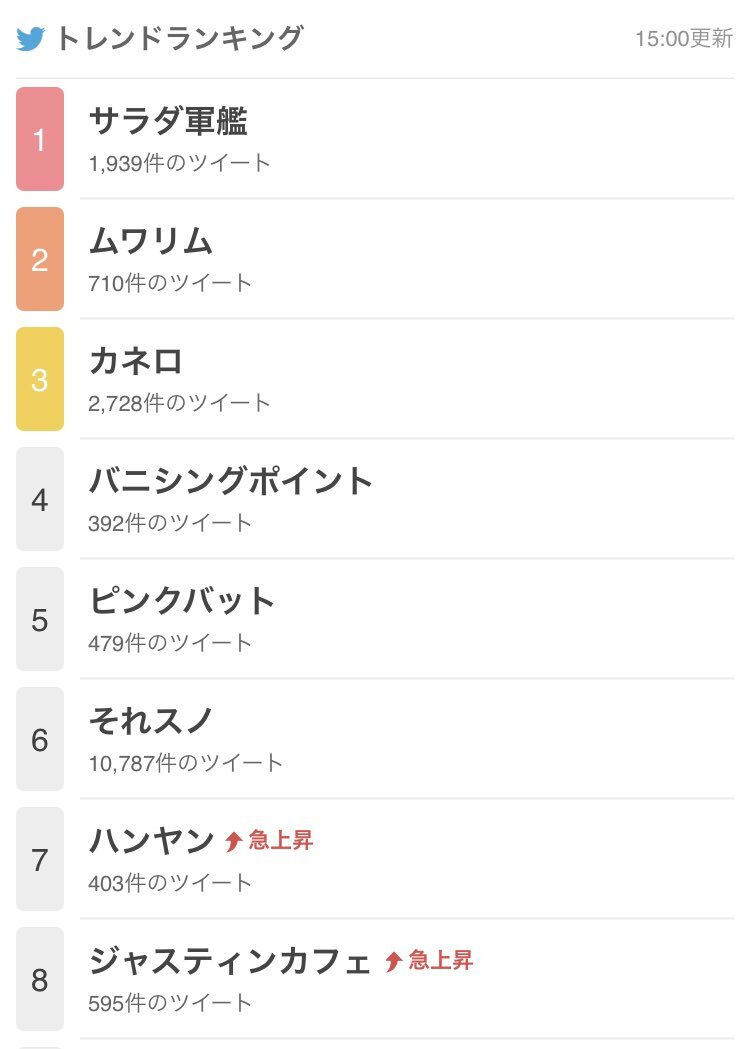Click the yellow rank 3 badge
Image resolution: width=750 pixels, height=1049 pixels.
click(40, 379)
